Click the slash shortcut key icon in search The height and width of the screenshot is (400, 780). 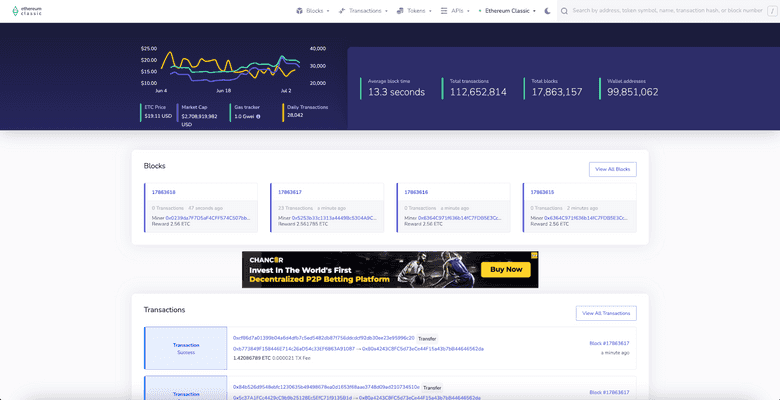772,10
